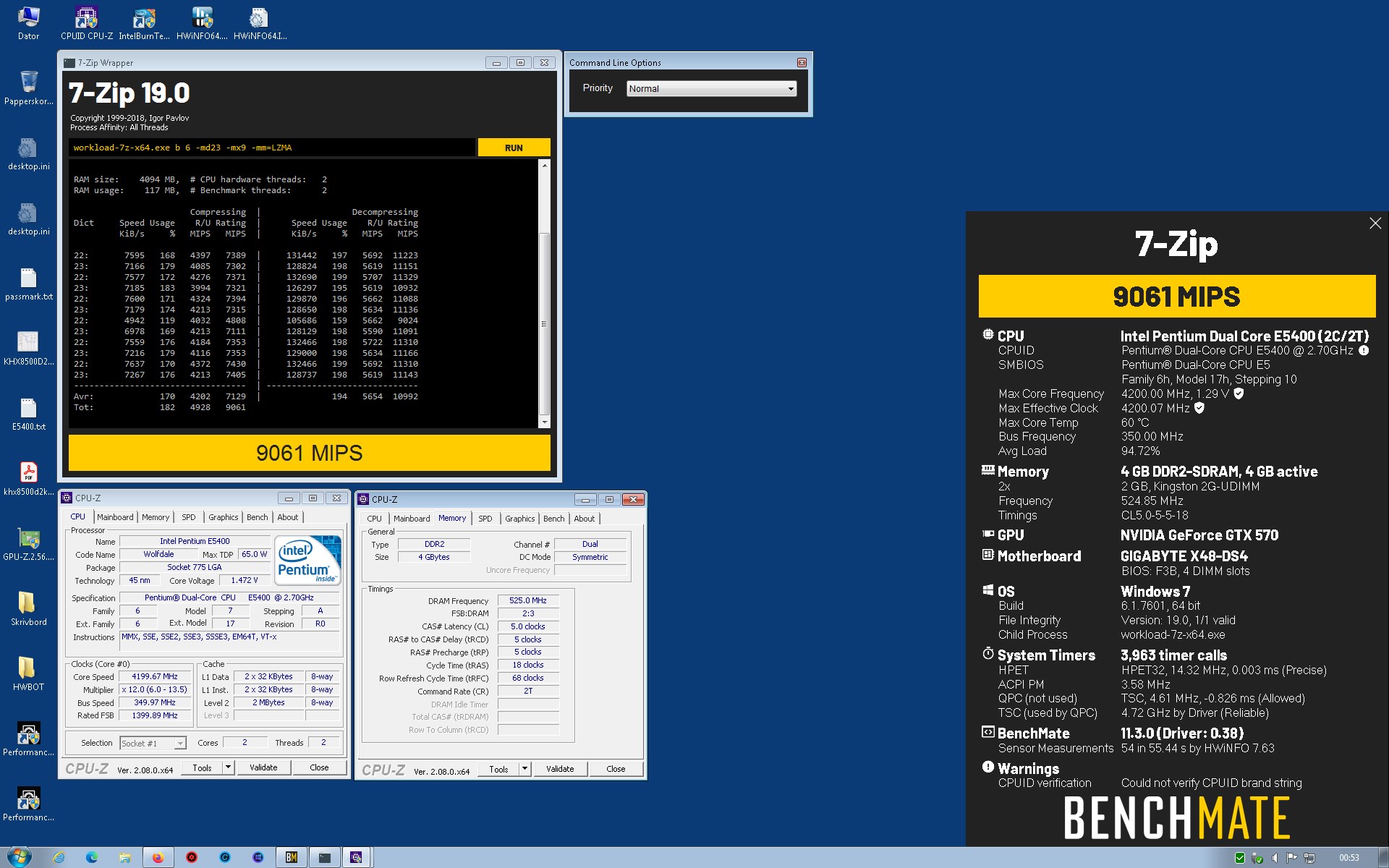Open E5400.txt file on desktop
Viewport: 1389px width, 868px height.
tap(28, 413)
